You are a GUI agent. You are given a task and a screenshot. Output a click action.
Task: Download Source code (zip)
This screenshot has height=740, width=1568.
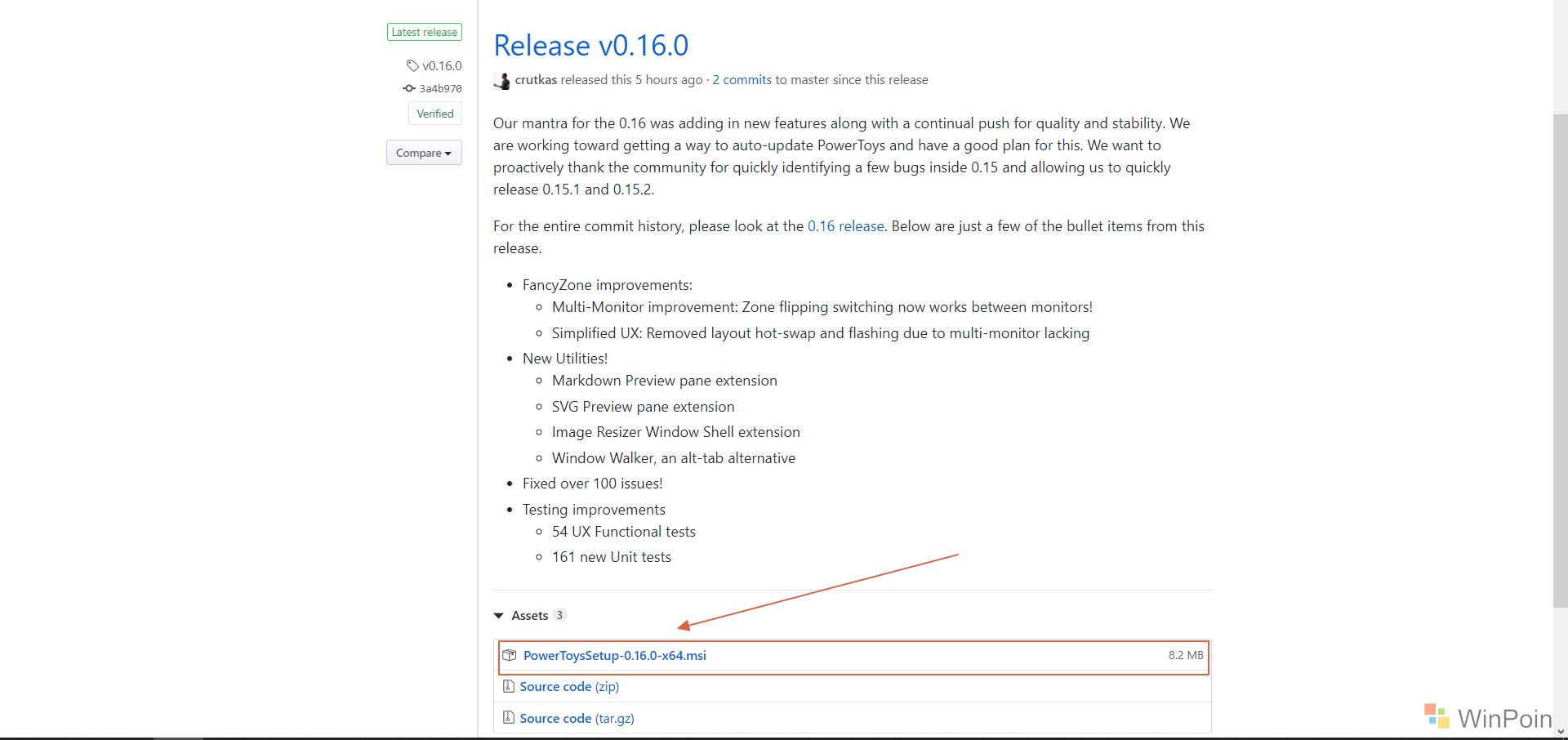[x=569, y=687]
